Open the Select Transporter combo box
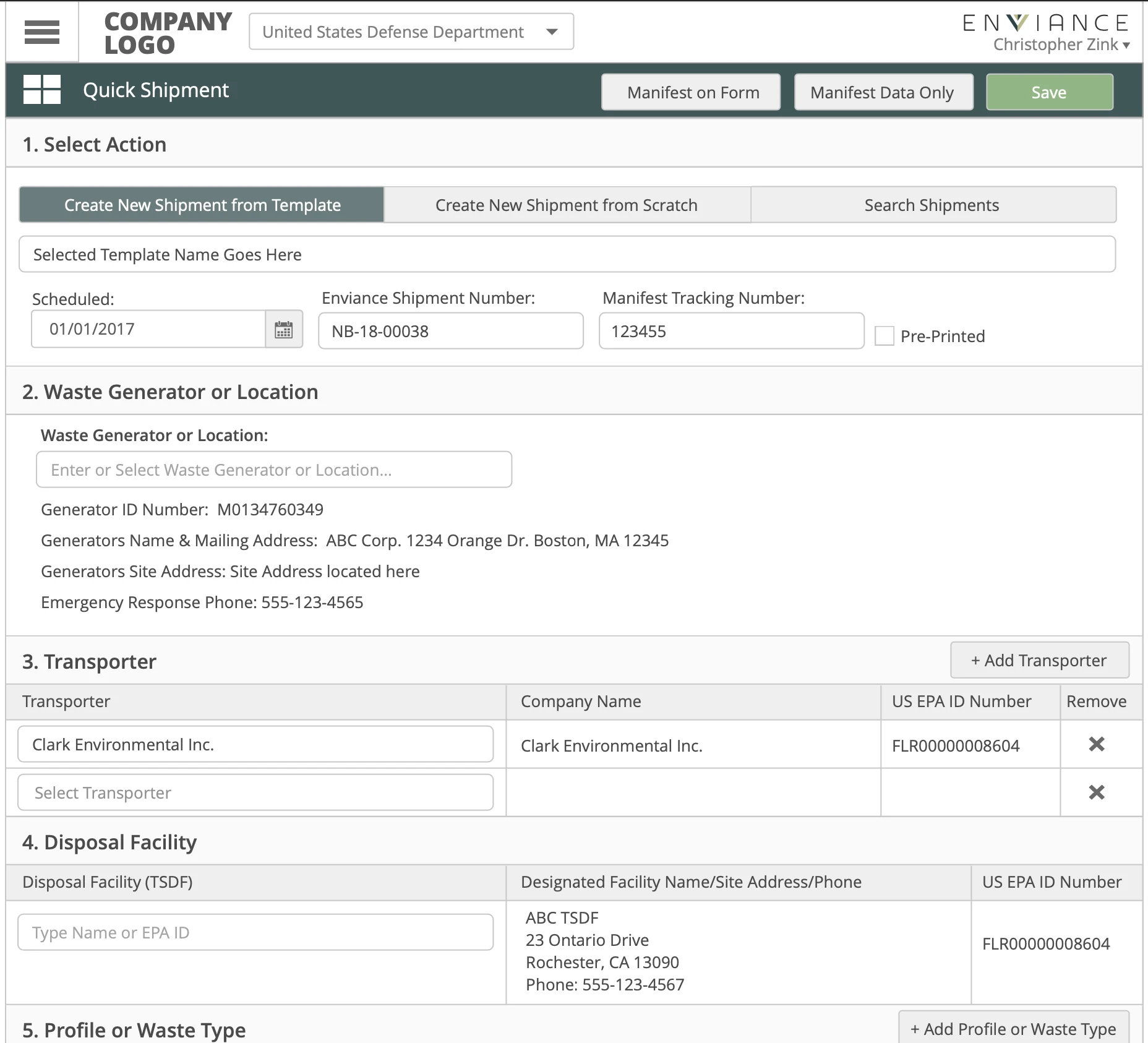Screen dimensions: 1148x1043 coord(255,792)
